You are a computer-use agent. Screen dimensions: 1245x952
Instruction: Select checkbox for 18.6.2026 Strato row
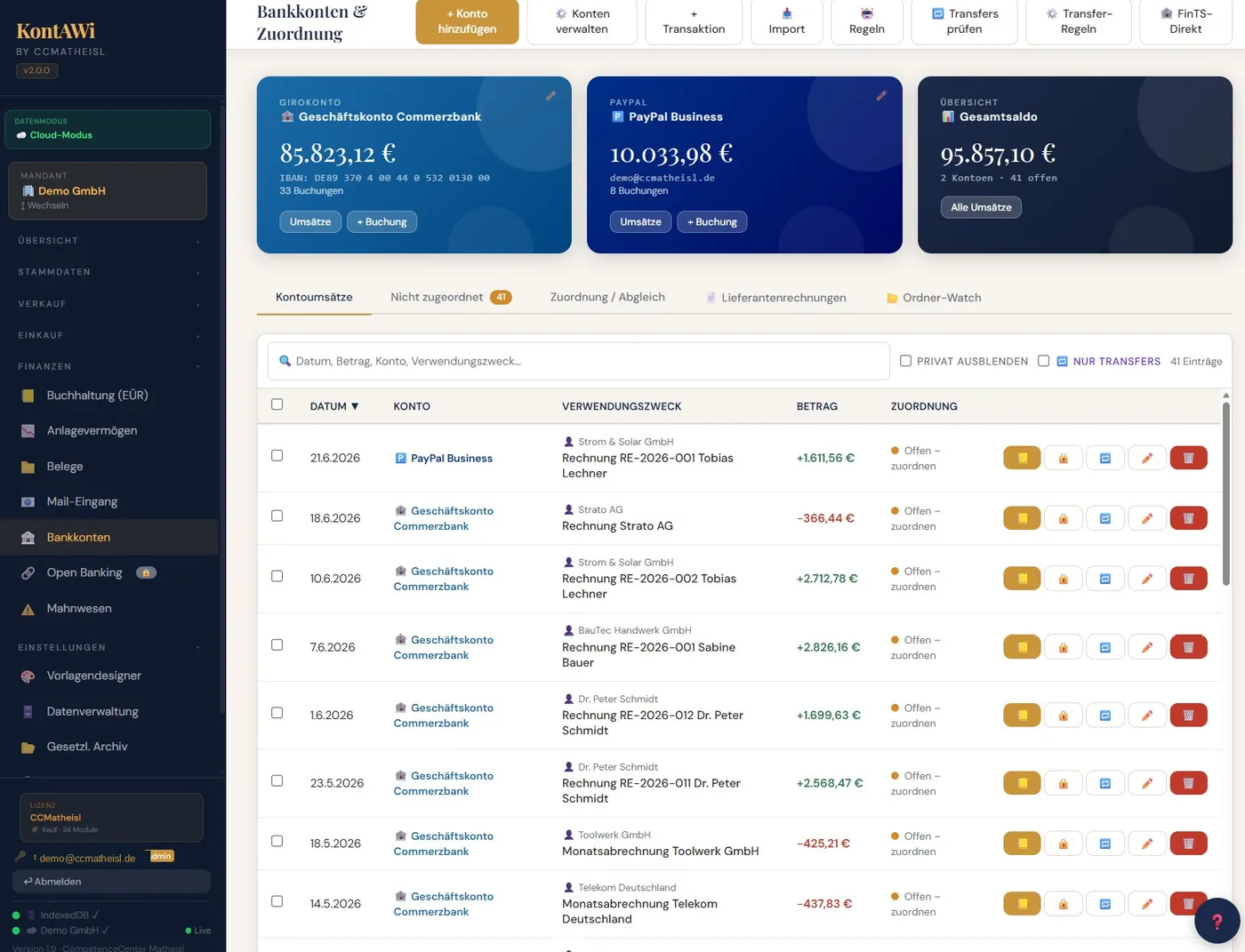[x=277, y=516]
